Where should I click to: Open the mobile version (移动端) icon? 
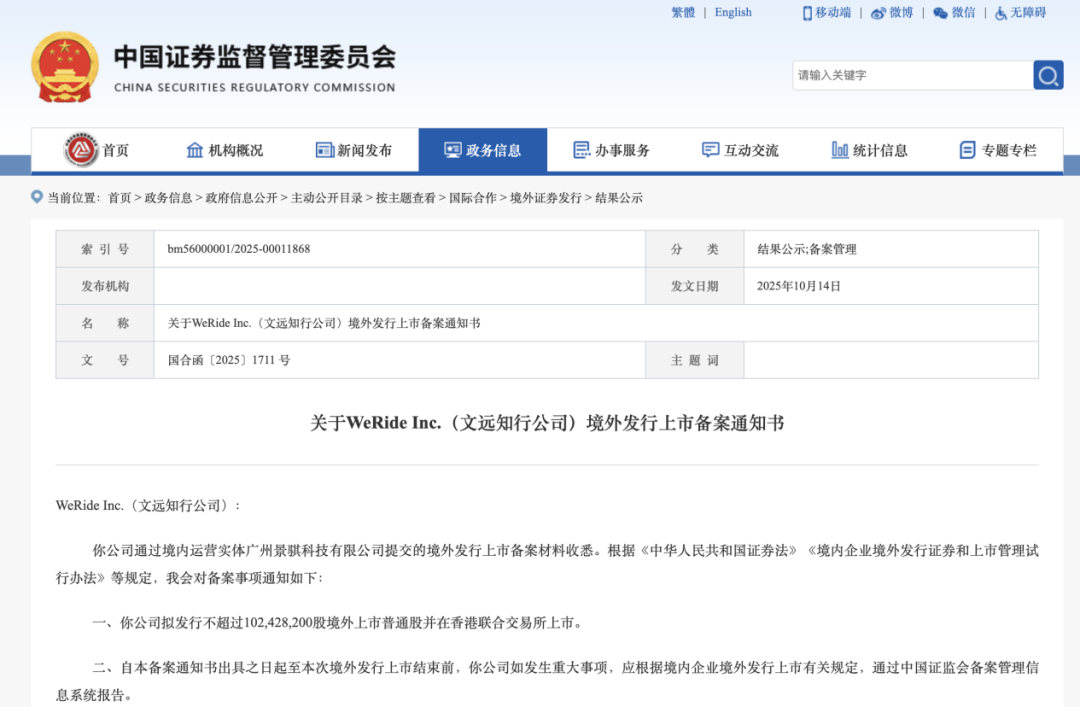click(807, 13)
